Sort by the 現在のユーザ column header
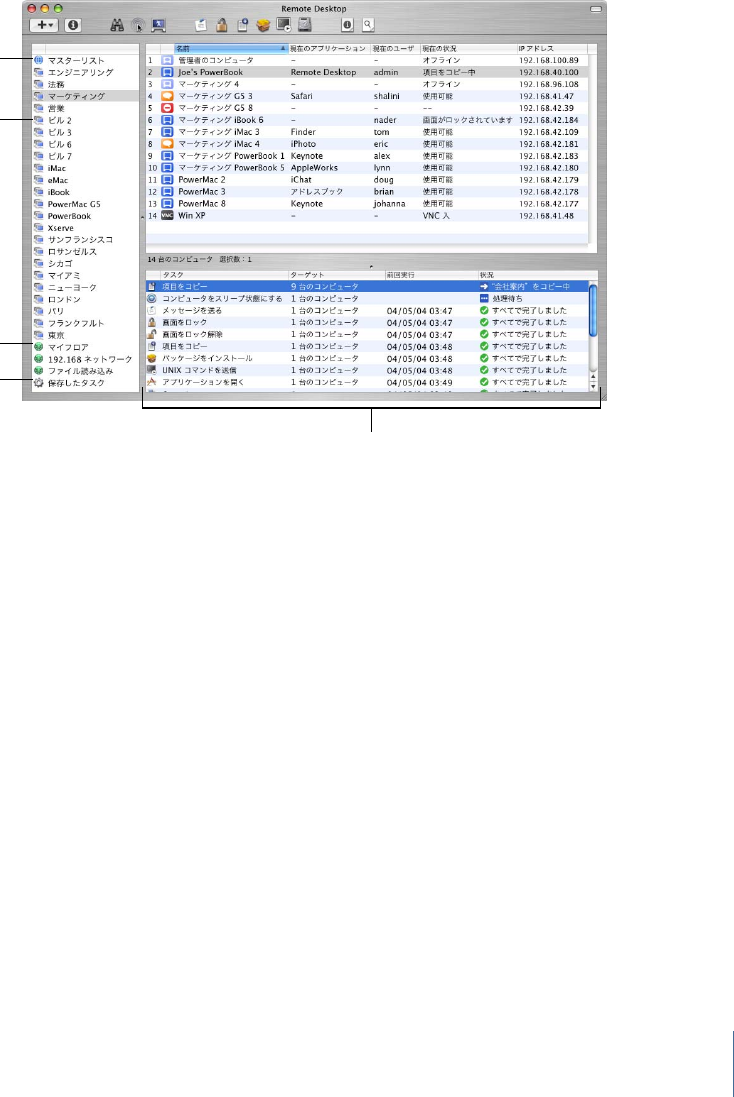 point(395,48)
